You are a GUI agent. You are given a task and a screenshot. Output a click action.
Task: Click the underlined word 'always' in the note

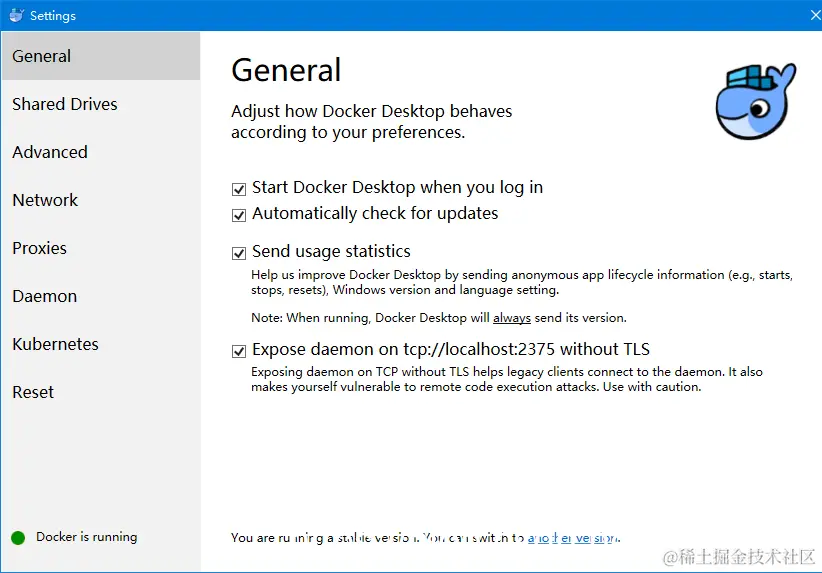[x=512, y=318]
